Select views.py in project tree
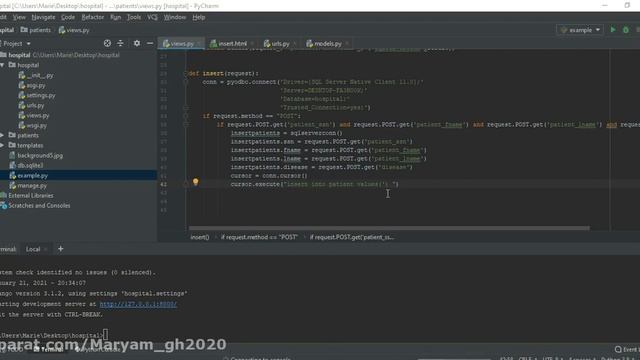Image resolution: width=640 pixels, height=360 pixels. [34, 116]
